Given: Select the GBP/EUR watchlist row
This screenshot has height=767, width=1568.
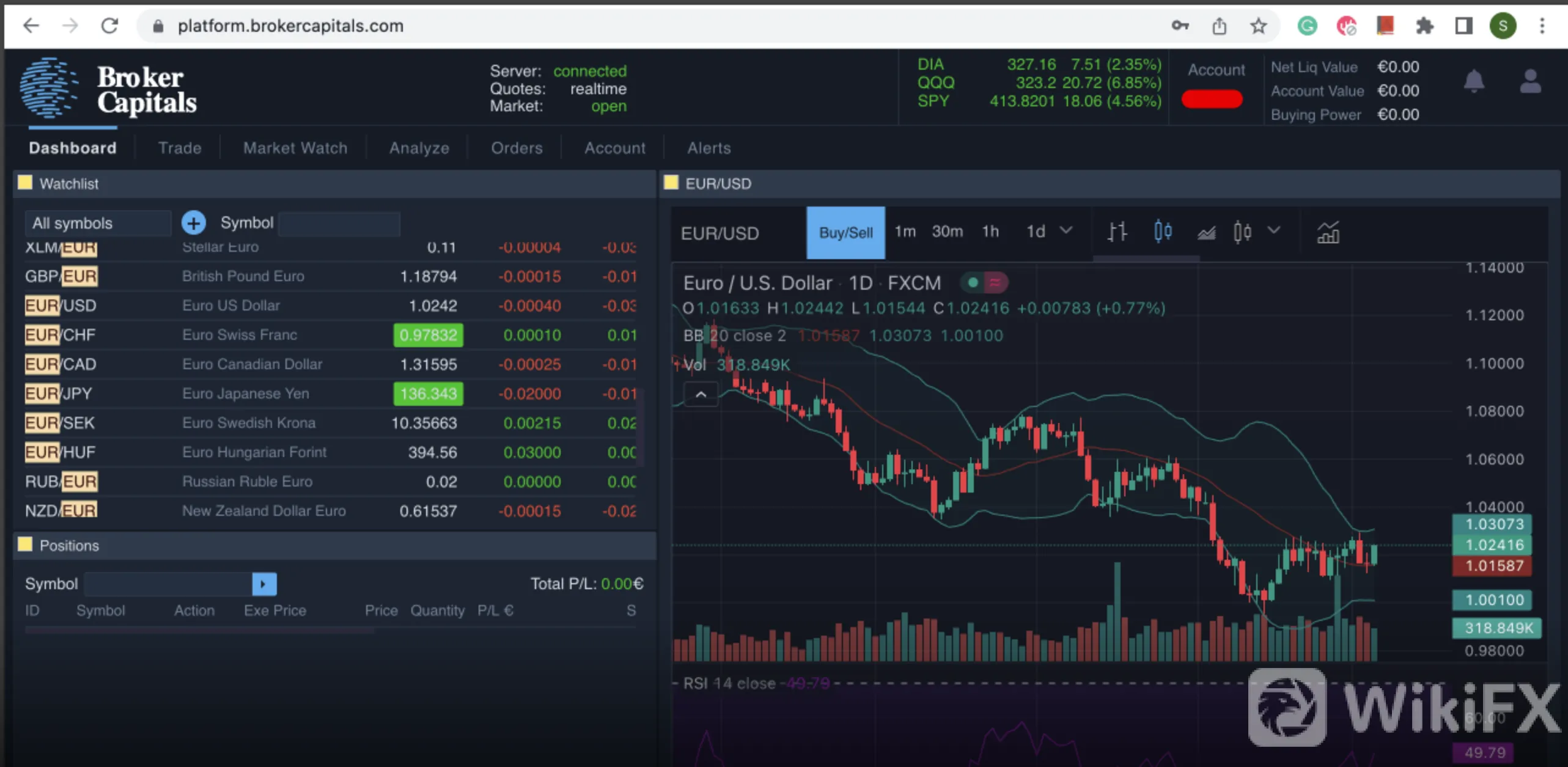Looking at the screenshot, I should [330, 276].
